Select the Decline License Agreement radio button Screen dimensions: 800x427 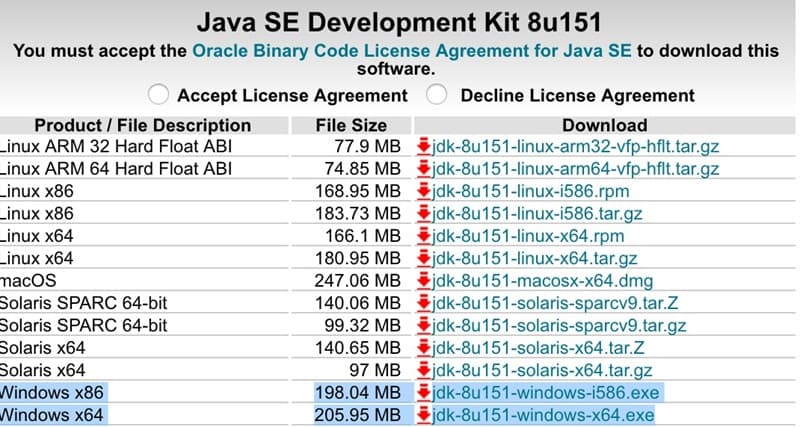[437, 94]
